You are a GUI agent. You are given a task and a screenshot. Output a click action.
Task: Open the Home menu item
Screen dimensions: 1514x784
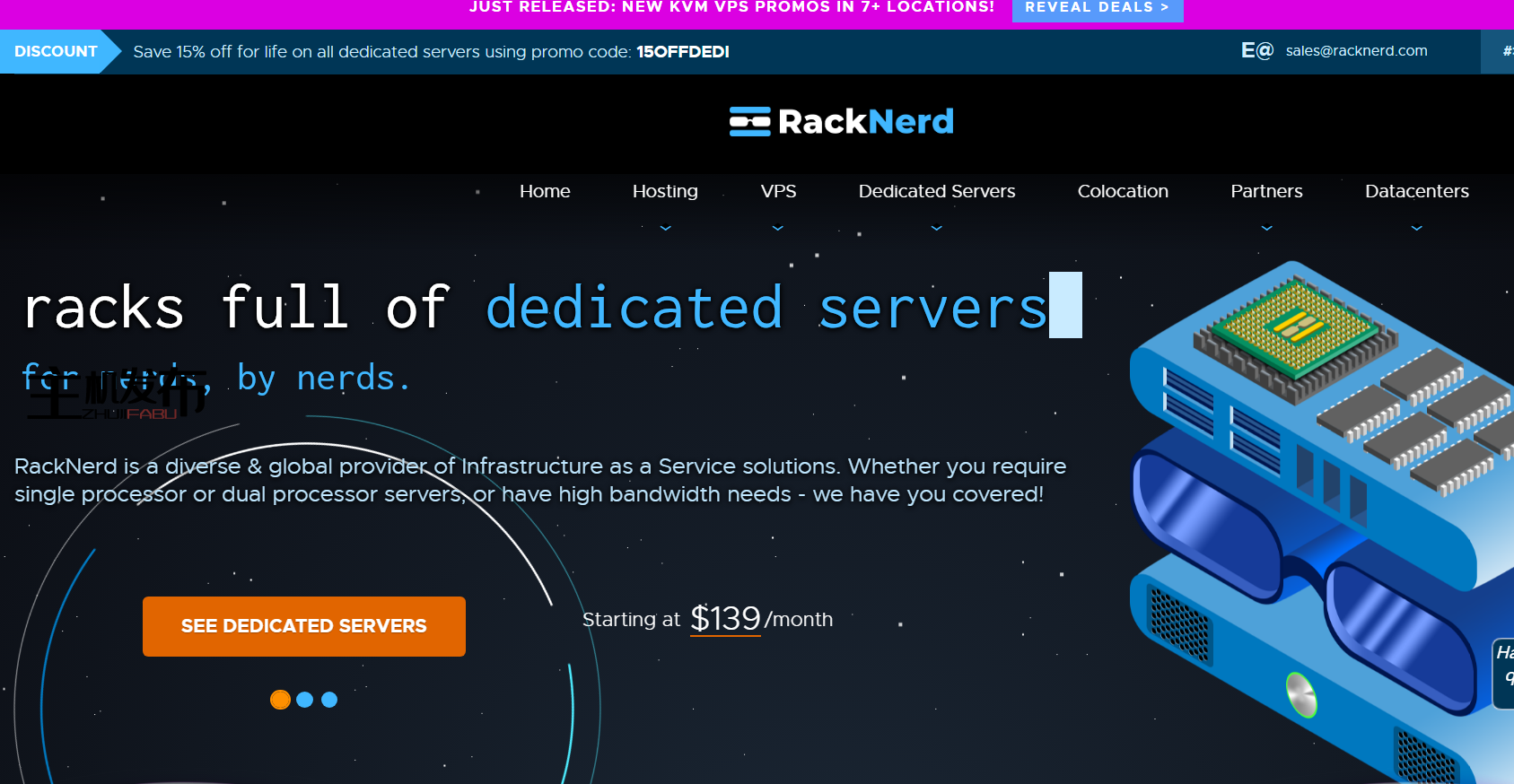click(x=545, y=191)
